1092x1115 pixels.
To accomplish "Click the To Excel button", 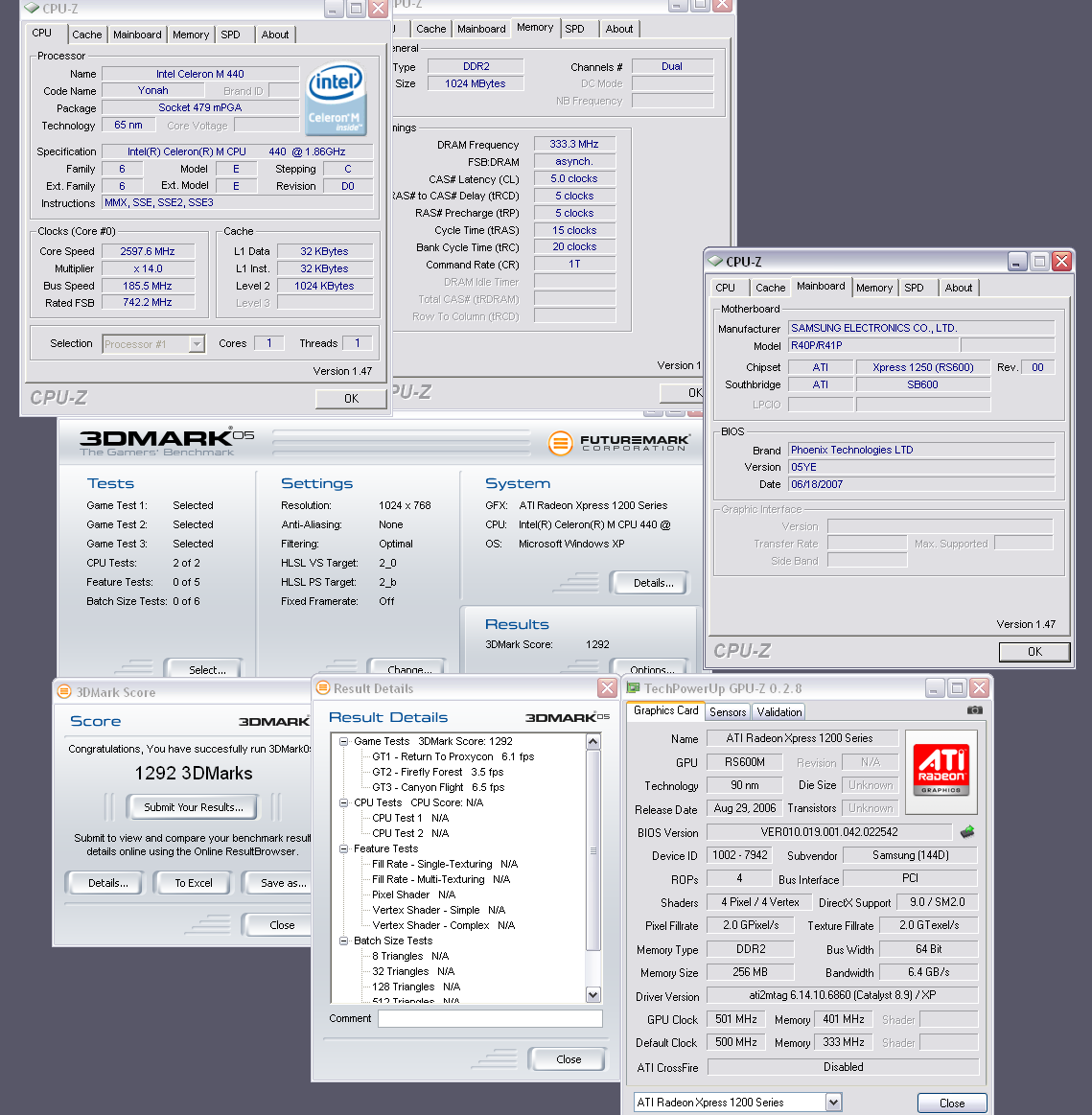I will (194, 883).
